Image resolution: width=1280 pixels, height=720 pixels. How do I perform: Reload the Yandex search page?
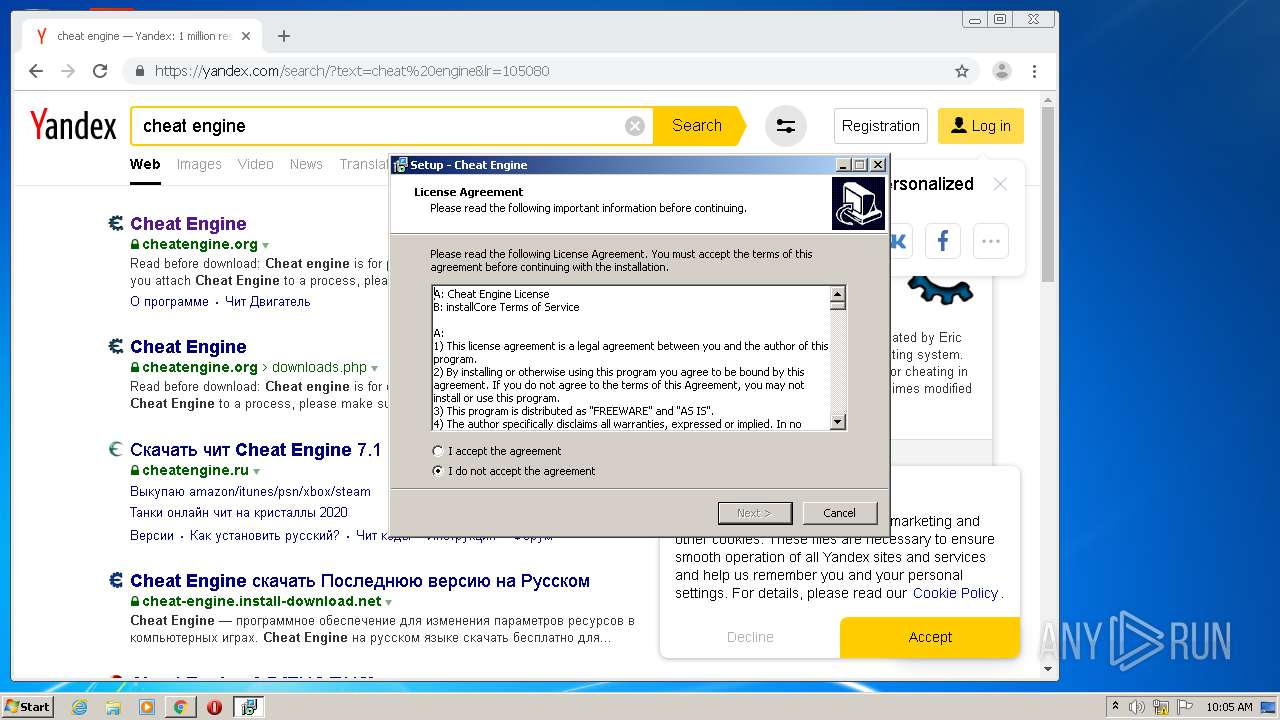100,71
